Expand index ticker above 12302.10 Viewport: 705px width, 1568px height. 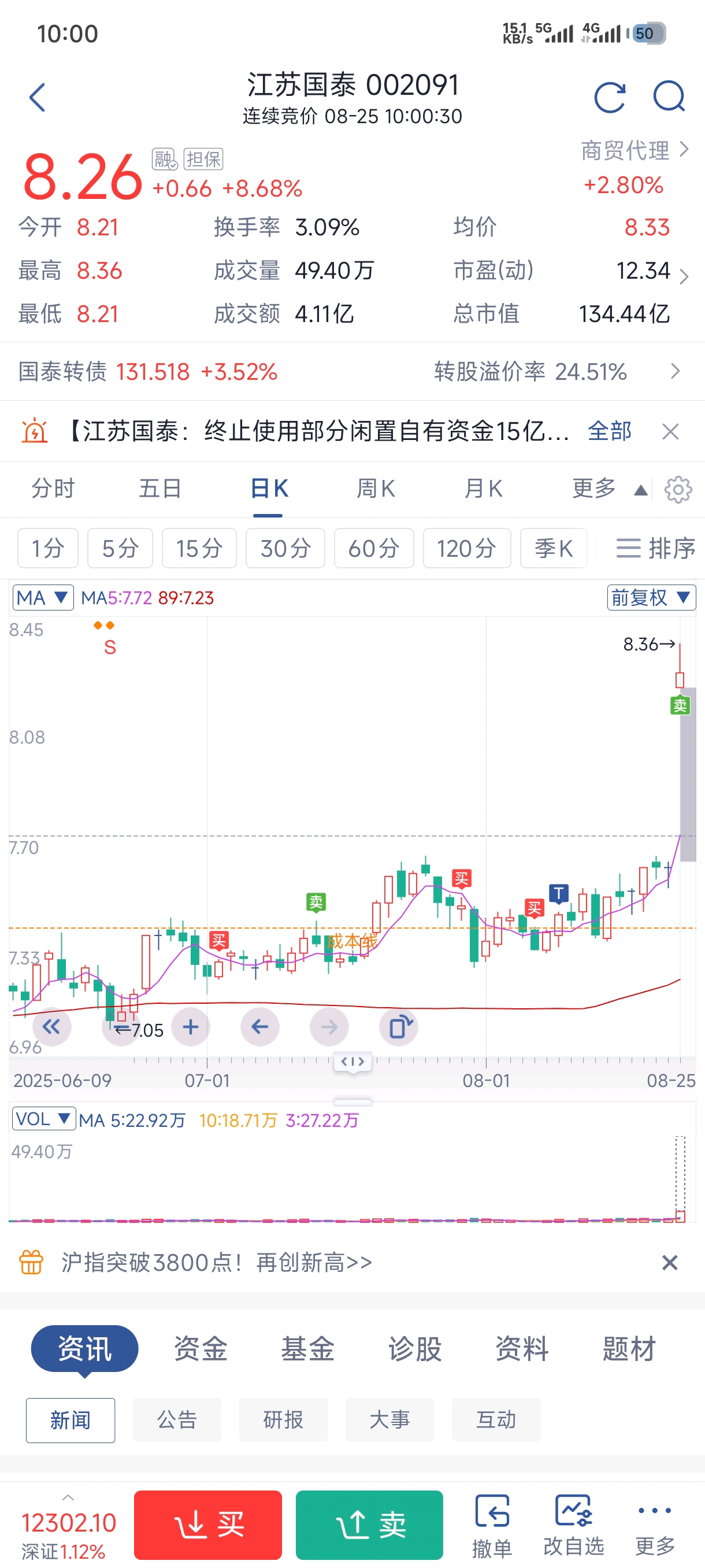[68, 1497]
